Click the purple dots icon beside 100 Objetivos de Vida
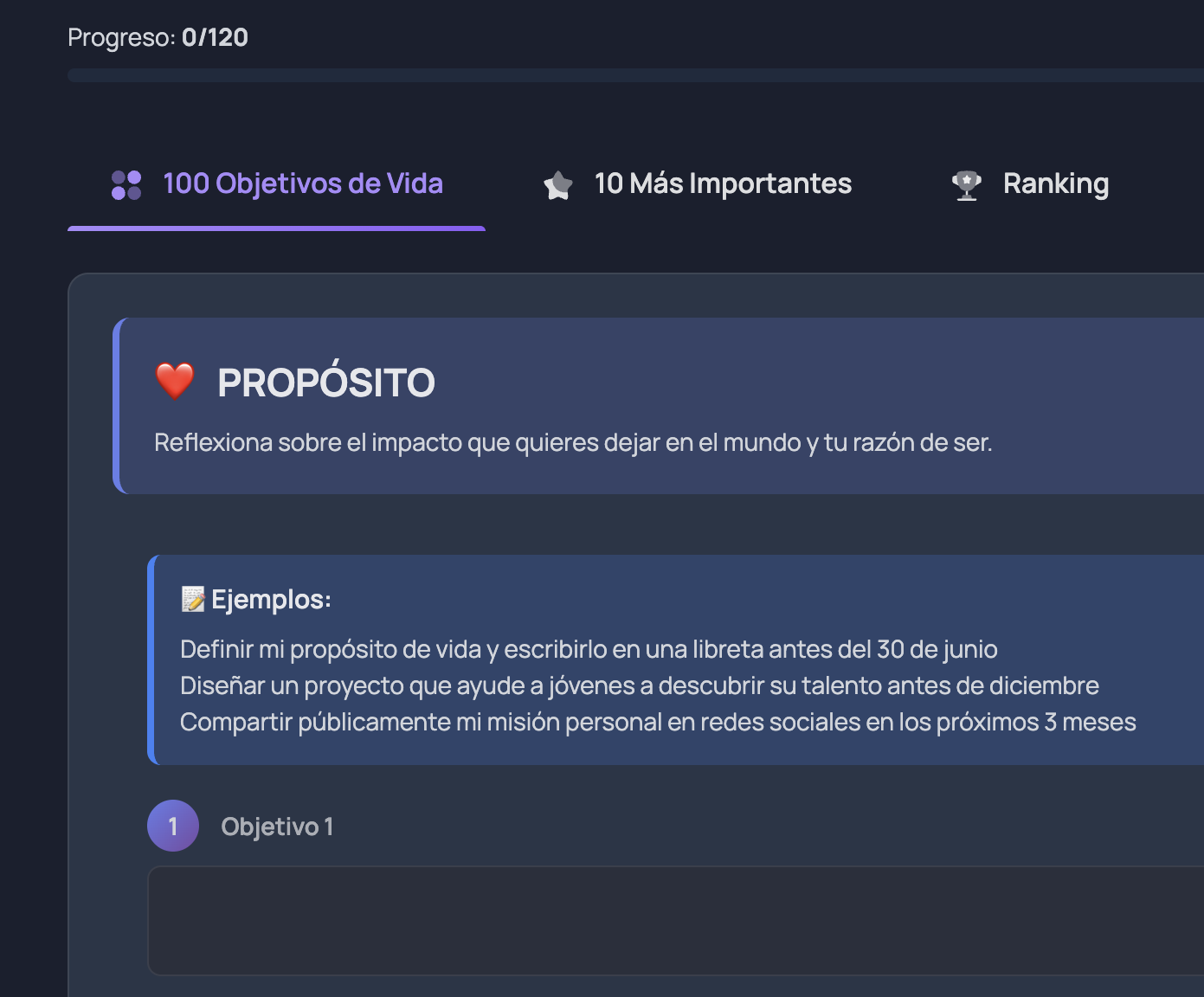 pyautogui.click(x=126, y=183)
